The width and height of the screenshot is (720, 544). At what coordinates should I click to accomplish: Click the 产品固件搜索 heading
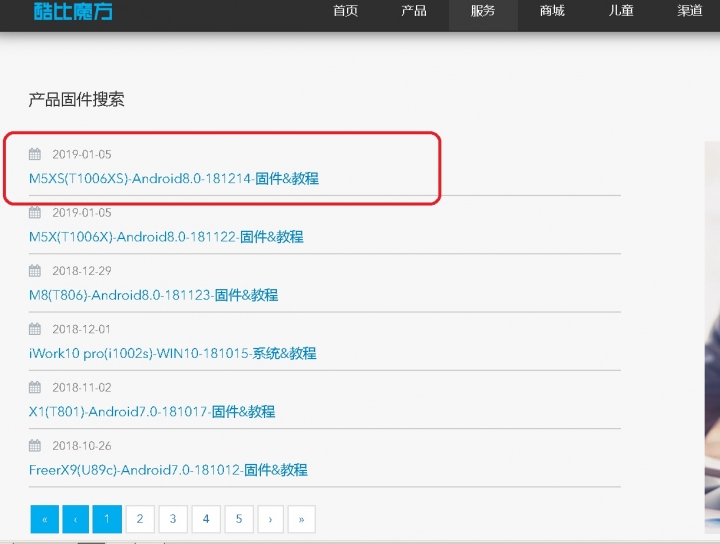pos(76,99)
